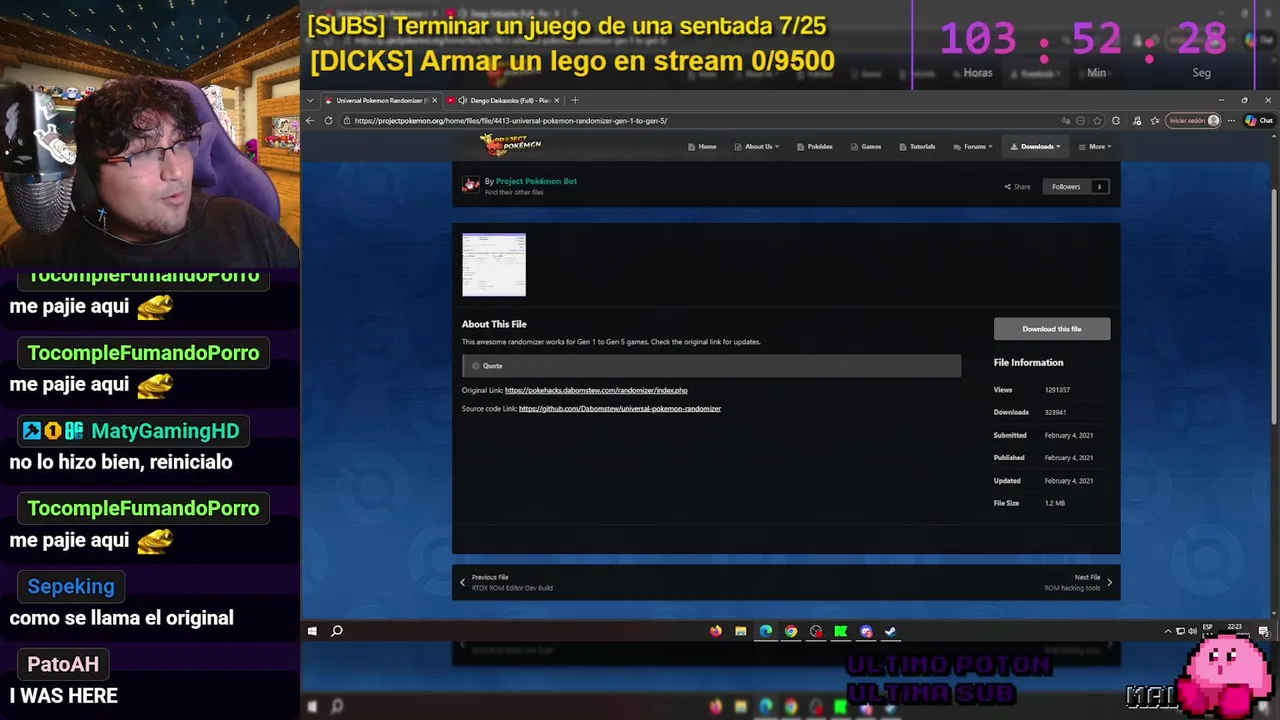Go to the Home nav item

[702, 147]
